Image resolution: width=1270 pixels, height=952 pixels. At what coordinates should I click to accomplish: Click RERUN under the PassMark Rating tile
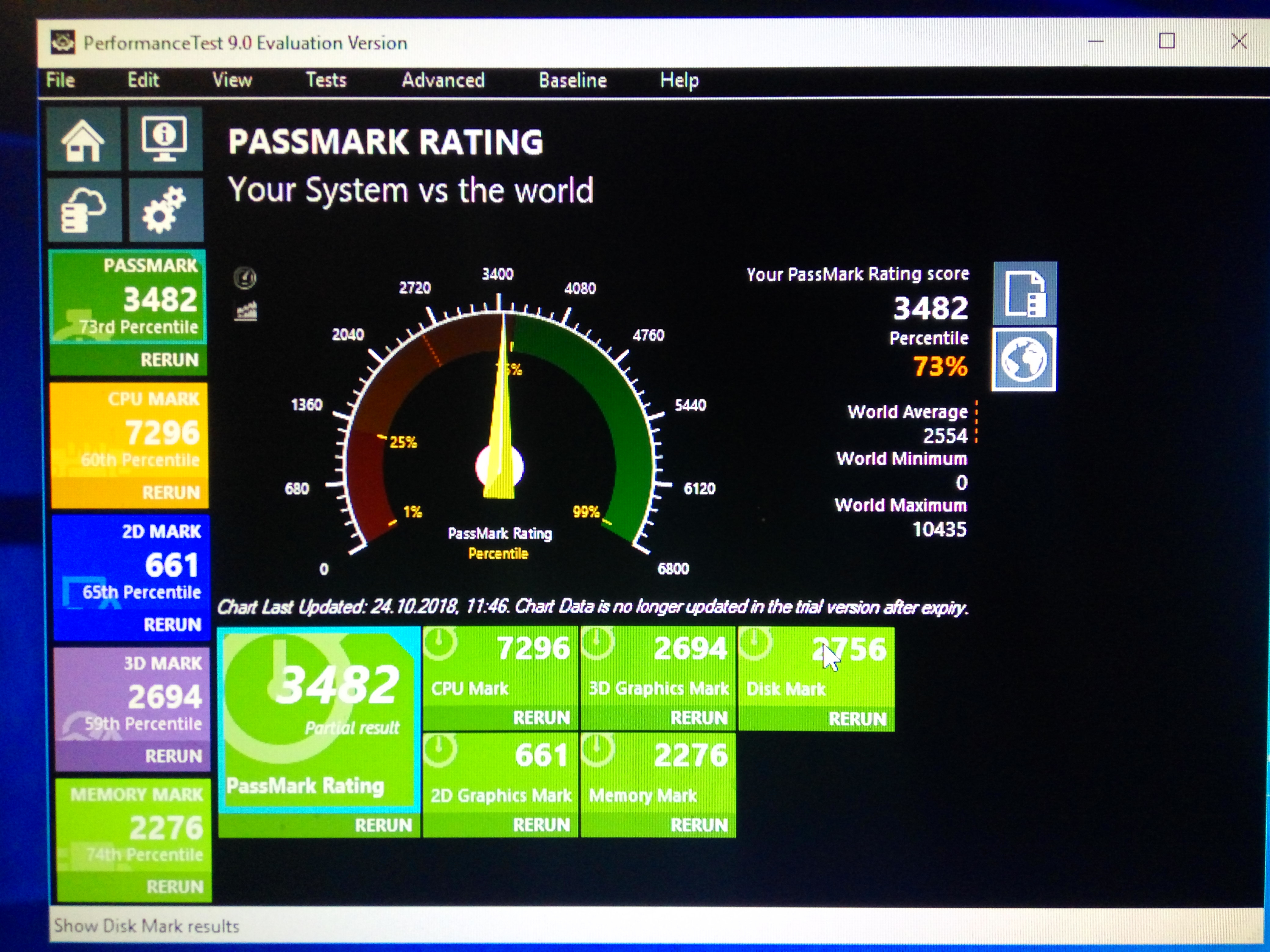click(x=383, y=825)
